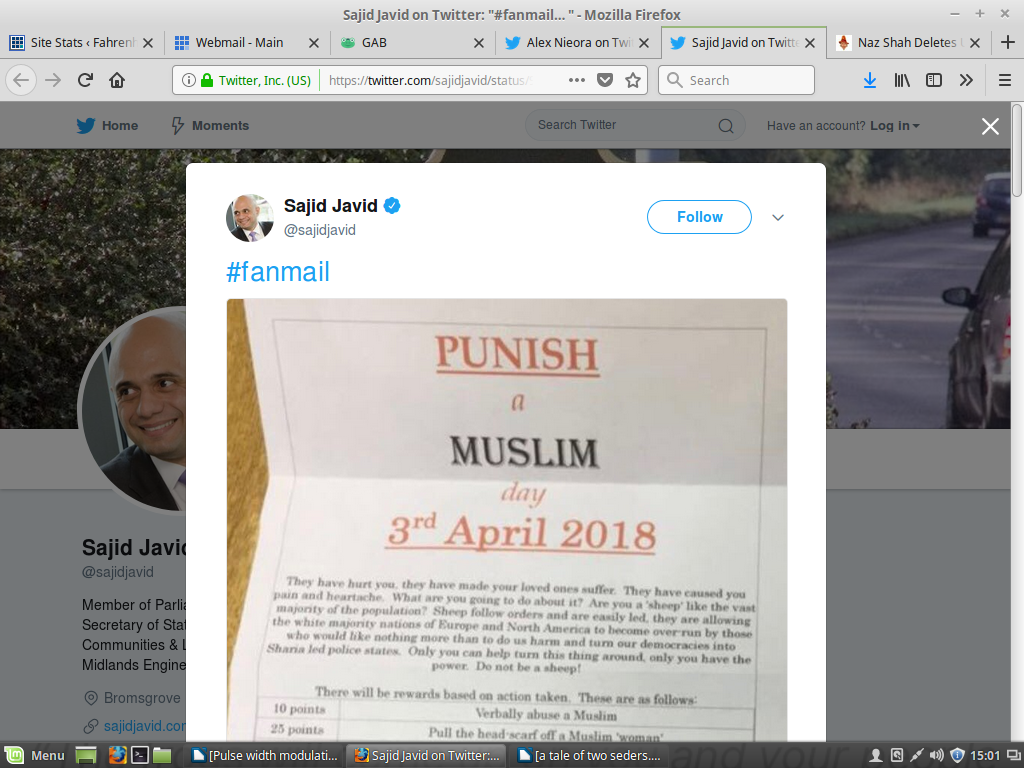Viewport: 1024px width, 768px height.
Task: Switch to Webmail - Main tab
Action: [247, 43]
